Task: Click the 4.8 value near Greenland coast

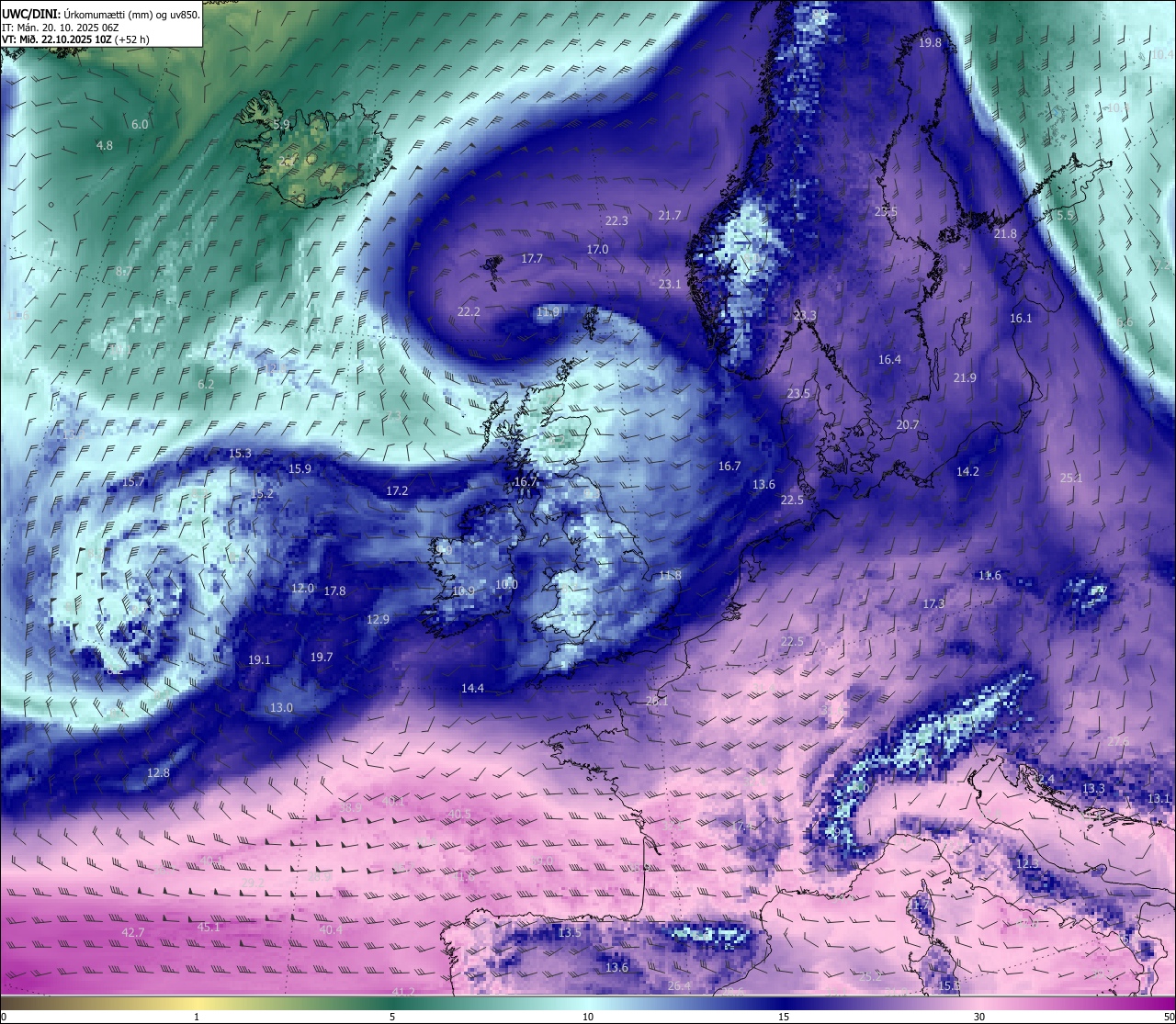Action: pyautogui.click(x=105, y=145)
